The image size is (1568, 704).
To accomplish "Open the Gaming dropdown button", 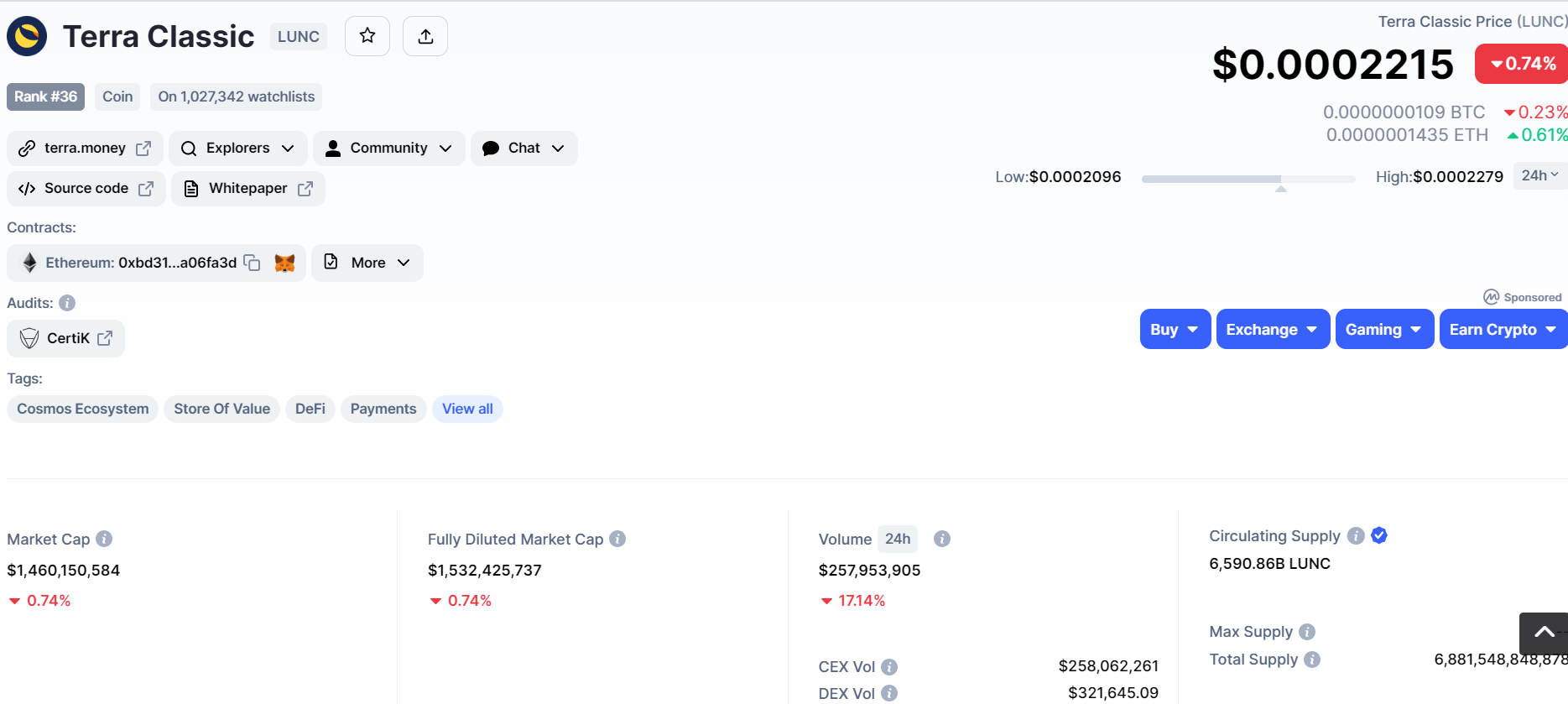I will 1384,329.
